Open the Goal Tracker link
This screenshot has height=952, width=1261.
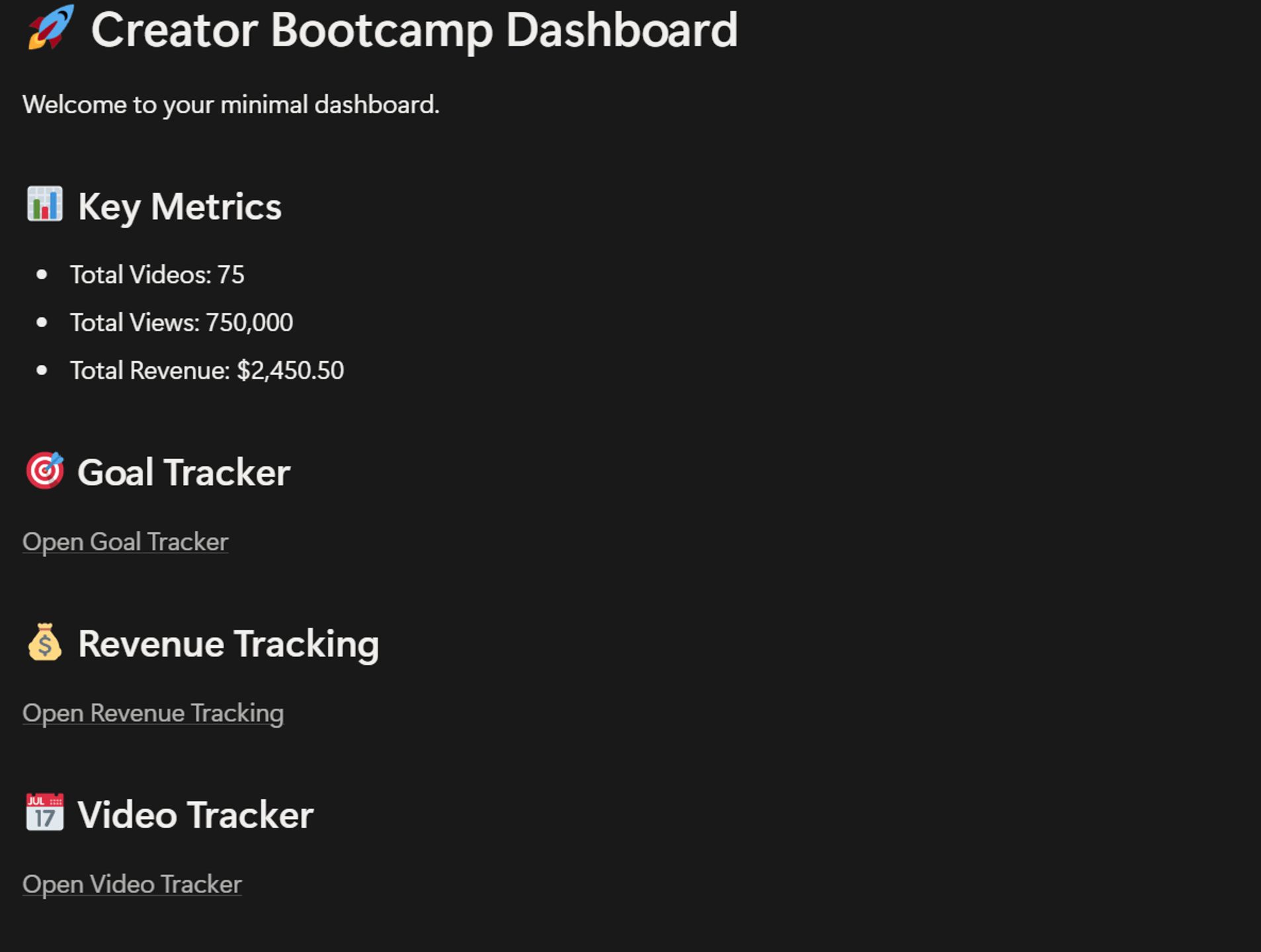126,542
